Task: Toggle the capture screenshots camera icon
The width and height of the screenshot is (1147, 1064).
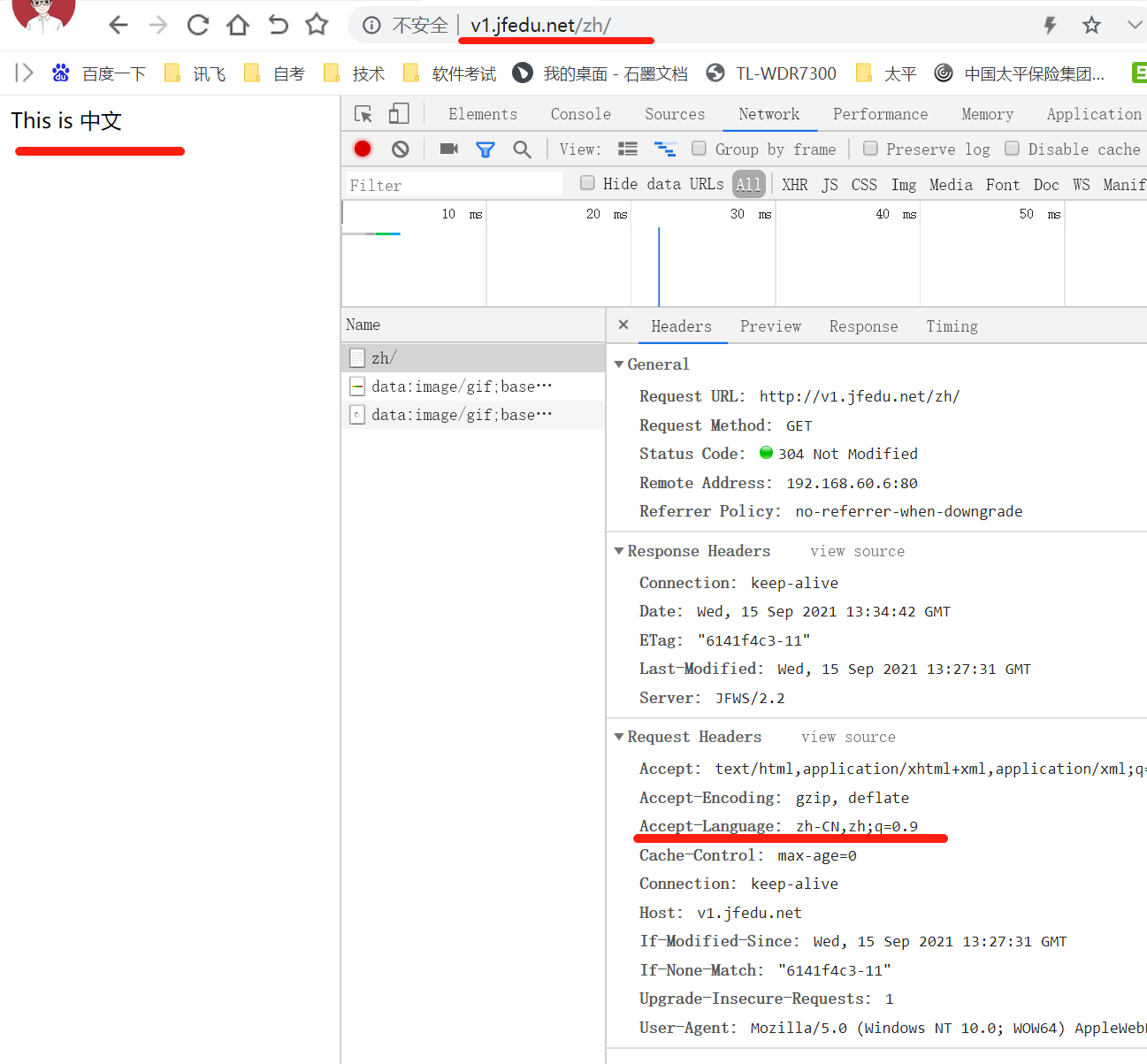Action: [x=449, y=149]
